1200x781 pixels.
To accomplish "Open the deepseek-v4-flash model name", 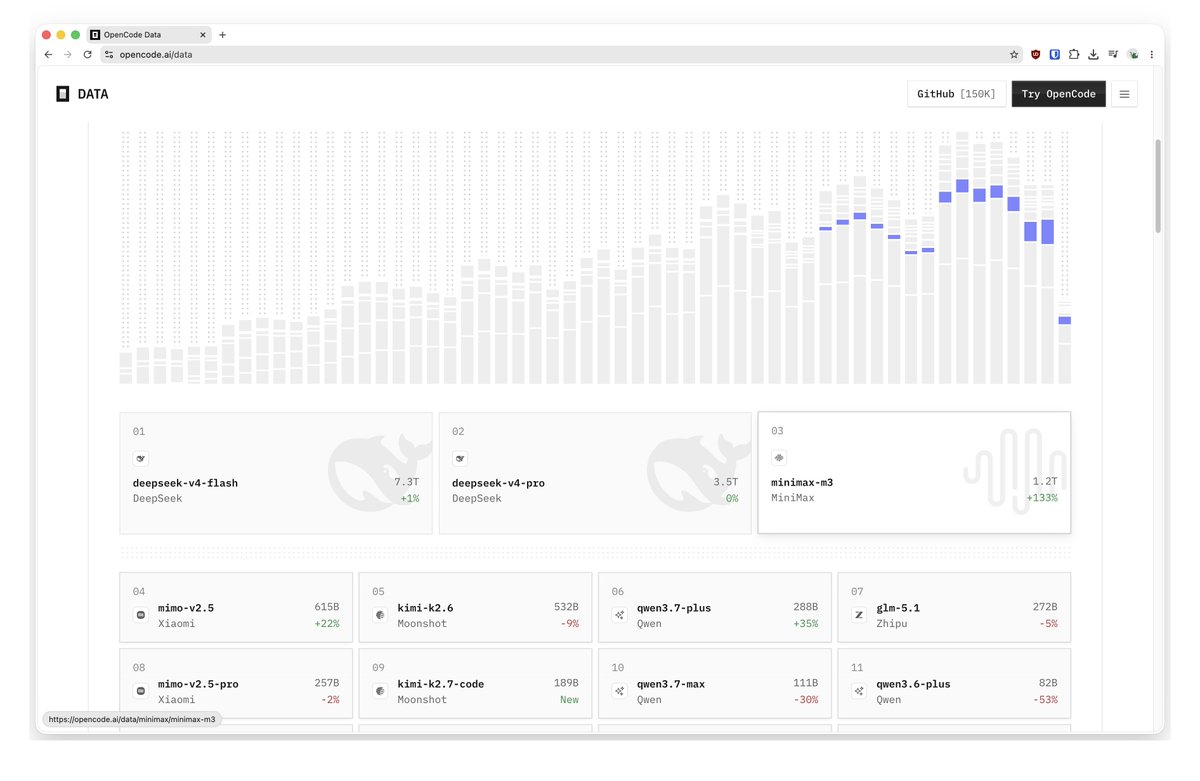I will pyautogui.click(x=185, y=483).
